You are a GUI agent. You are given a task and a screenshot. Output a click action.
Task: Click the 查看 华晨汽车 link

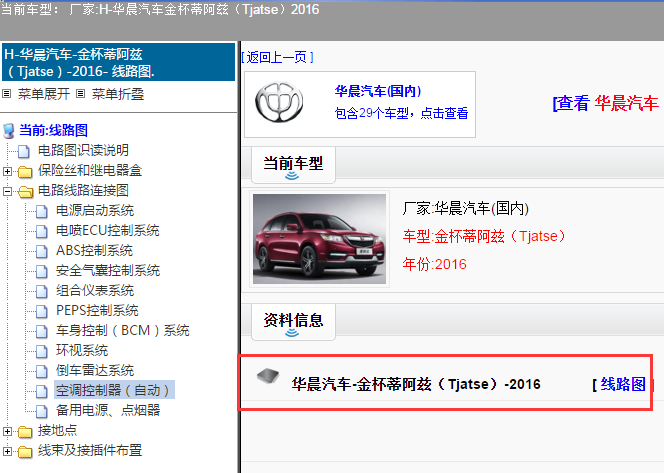606,103
